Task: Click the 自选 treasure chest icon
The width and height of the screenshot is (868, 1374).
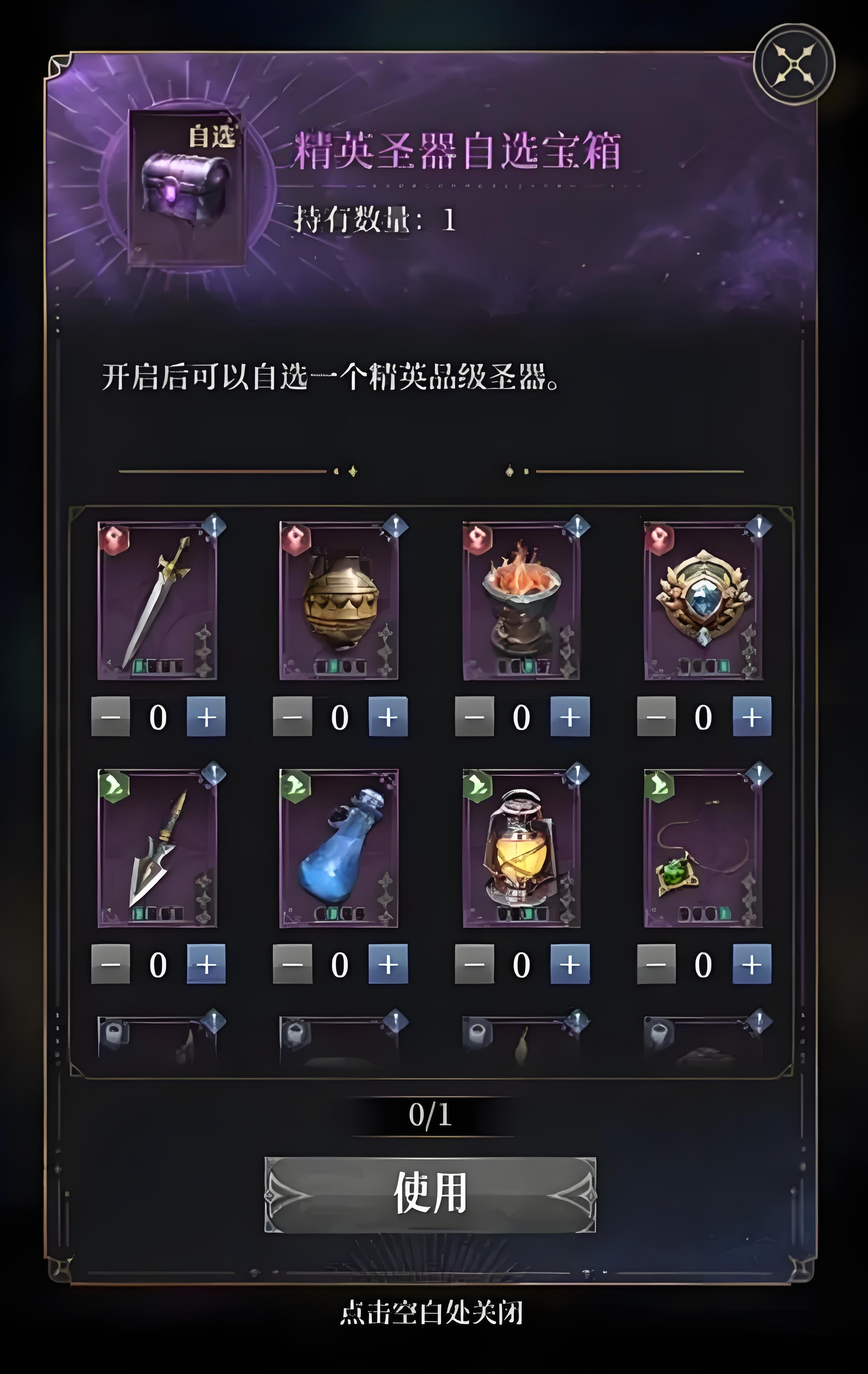Action: coord(186,188)
